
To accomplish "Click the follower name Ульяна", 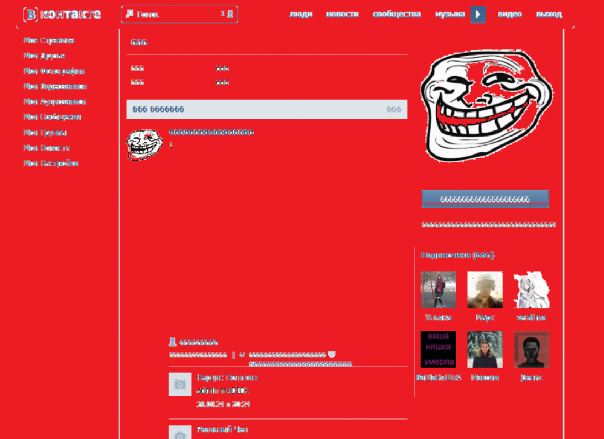I will 438,318.
